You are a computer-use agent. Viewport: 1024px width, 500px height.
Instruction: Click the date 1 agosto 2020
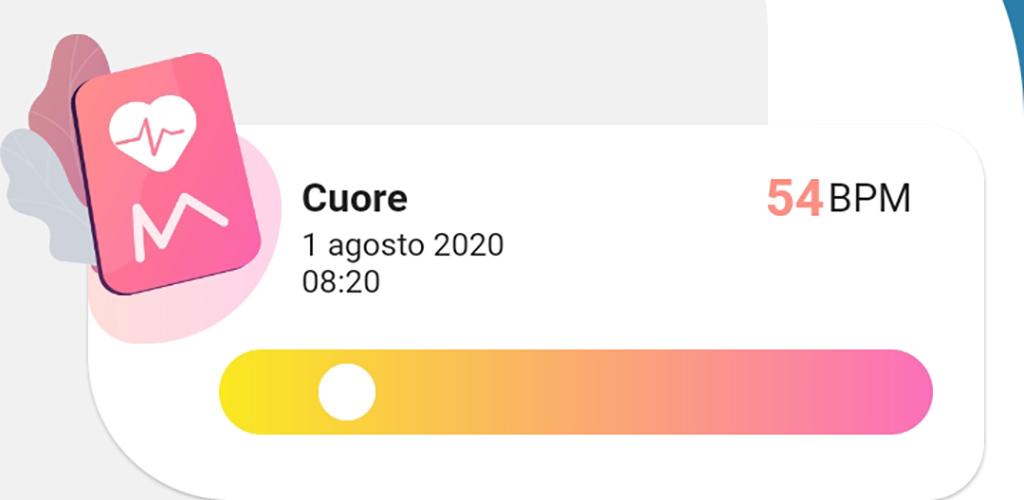[x=403, y=245]
